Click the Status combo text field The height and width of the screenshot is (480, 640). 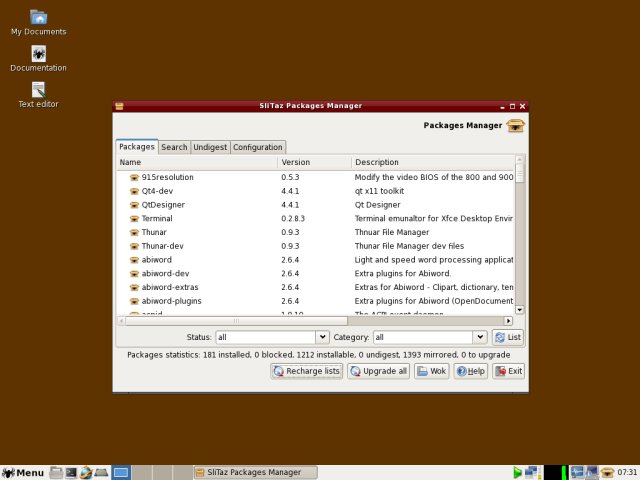point(266,337)
